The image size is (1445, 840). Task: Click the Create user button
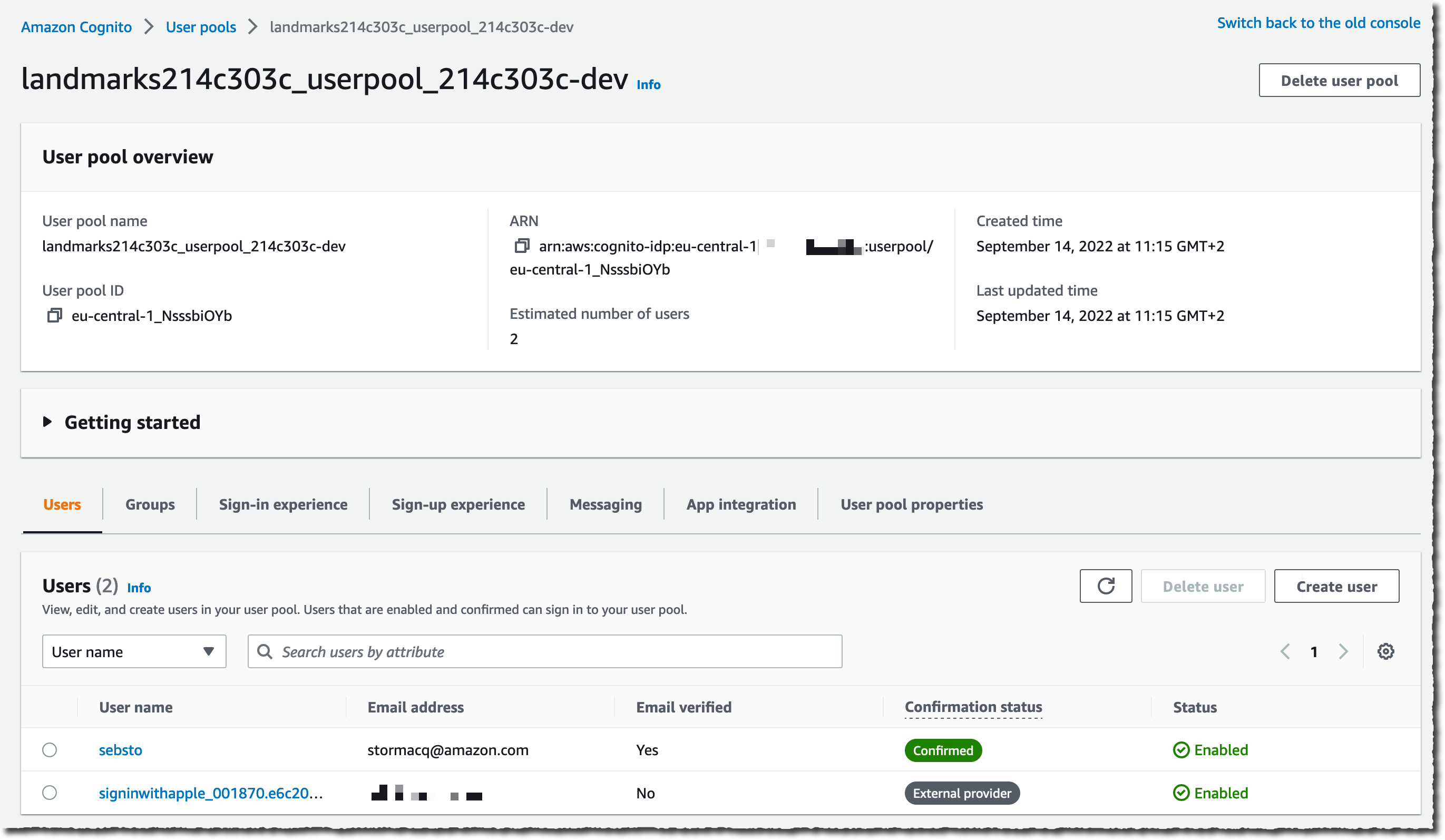click(1337, 586)
